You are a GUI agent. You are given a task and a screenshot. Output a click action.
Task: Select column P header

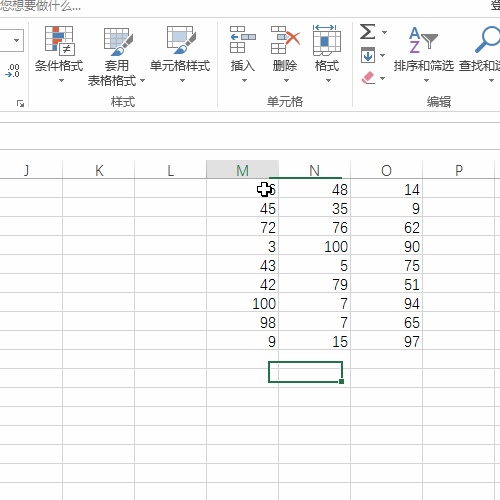pos(459,170)
